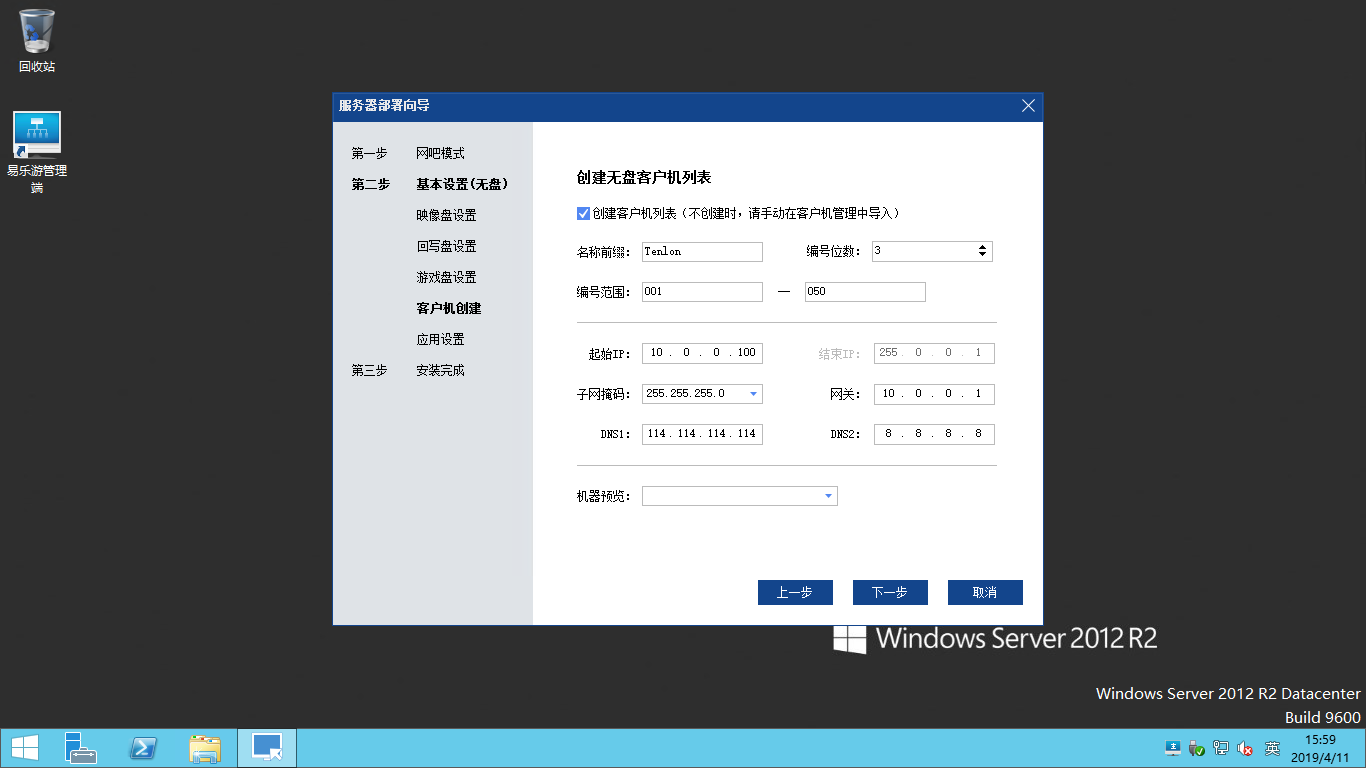Jump to the 安装完成 step
The image size is (1366, 768).
(440, 371)
